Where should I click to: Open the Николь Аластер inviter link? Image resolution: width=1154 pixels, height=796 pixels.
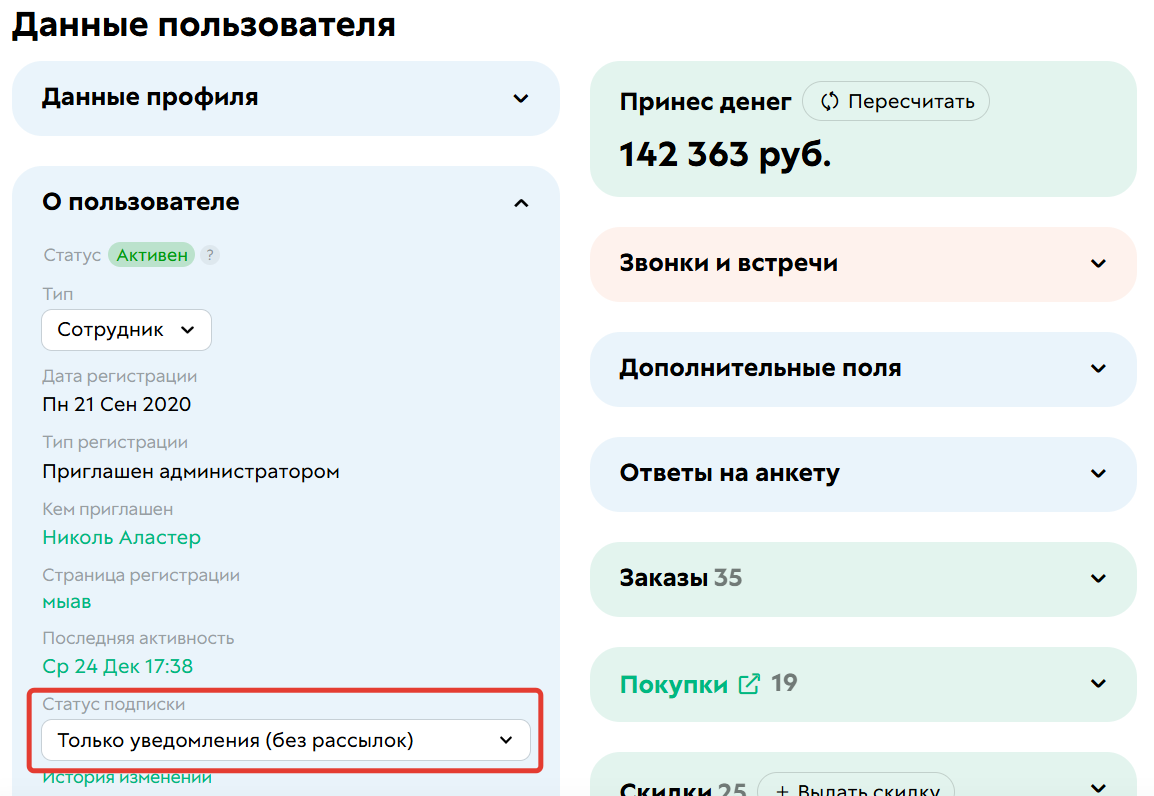[119, 538]
